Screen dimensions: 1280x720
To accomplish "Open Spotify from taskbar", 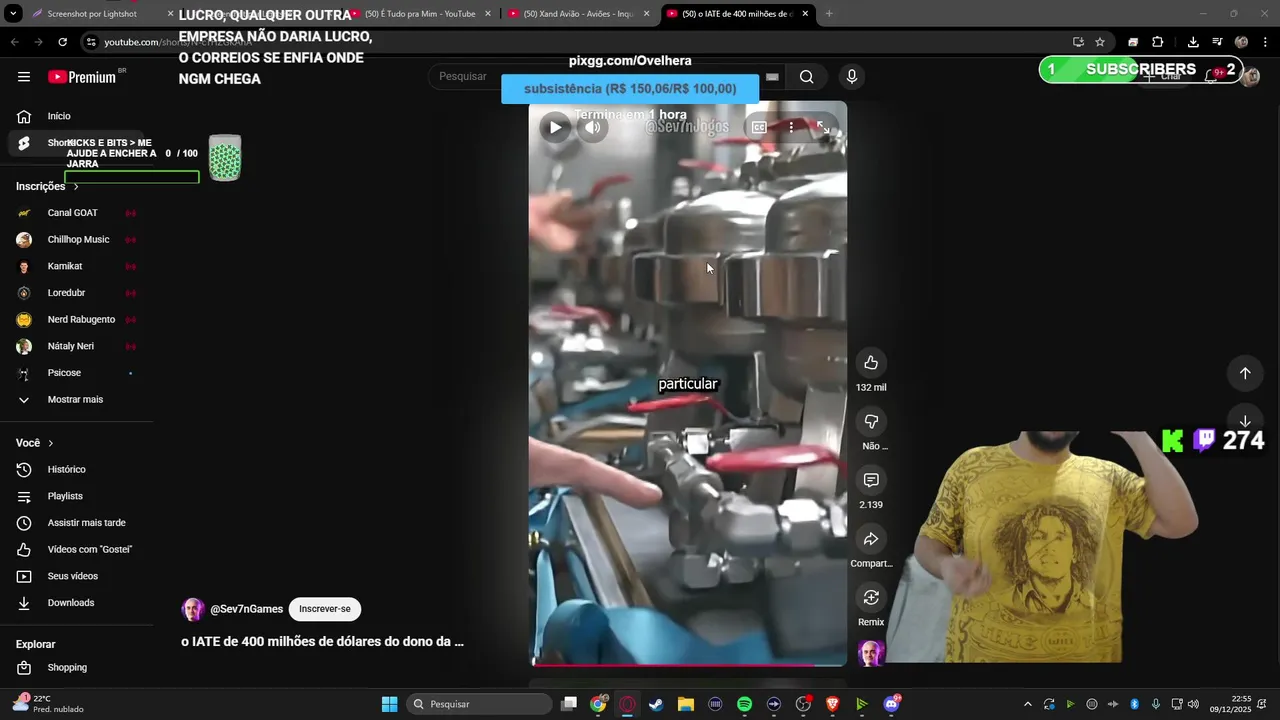I will (x=744, y=704).
